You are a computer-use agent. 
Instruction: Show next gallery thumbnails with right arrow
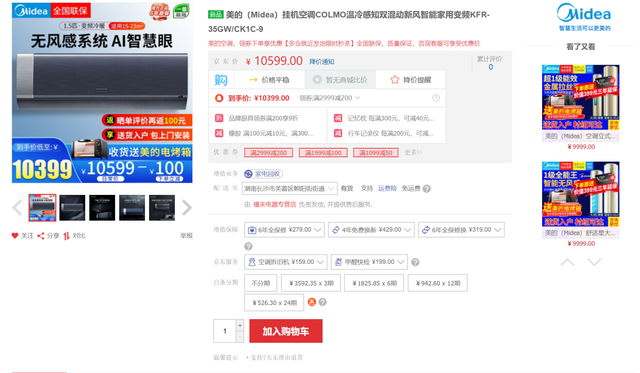187,208
